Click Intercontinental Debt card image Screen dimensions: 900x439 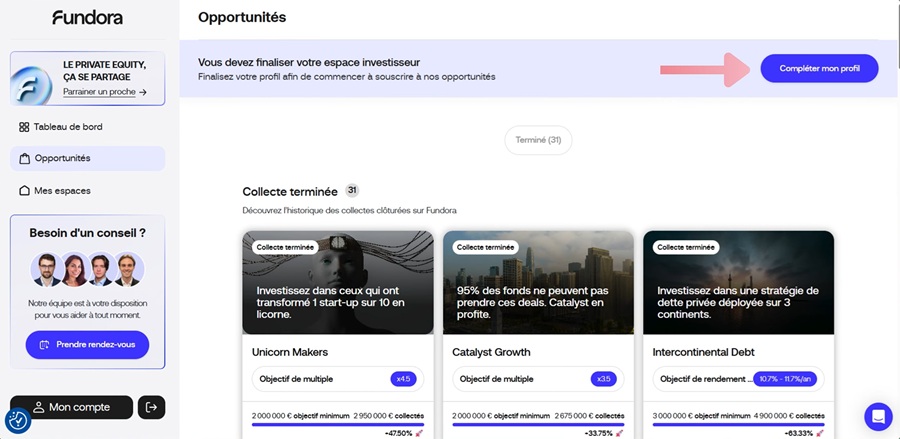739,282
